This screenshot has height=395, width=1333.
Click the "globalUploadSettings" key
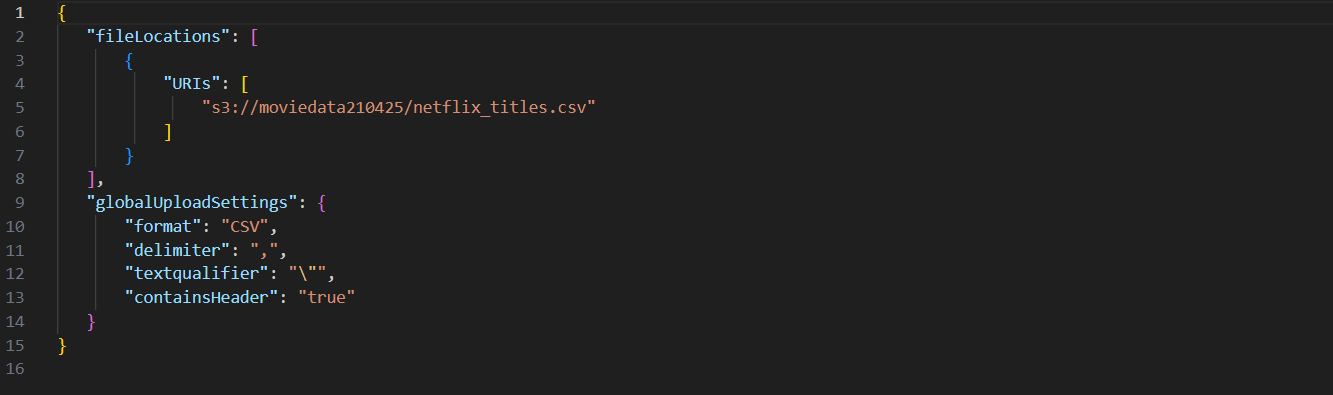pyautogui.click(x=194, y=203)
